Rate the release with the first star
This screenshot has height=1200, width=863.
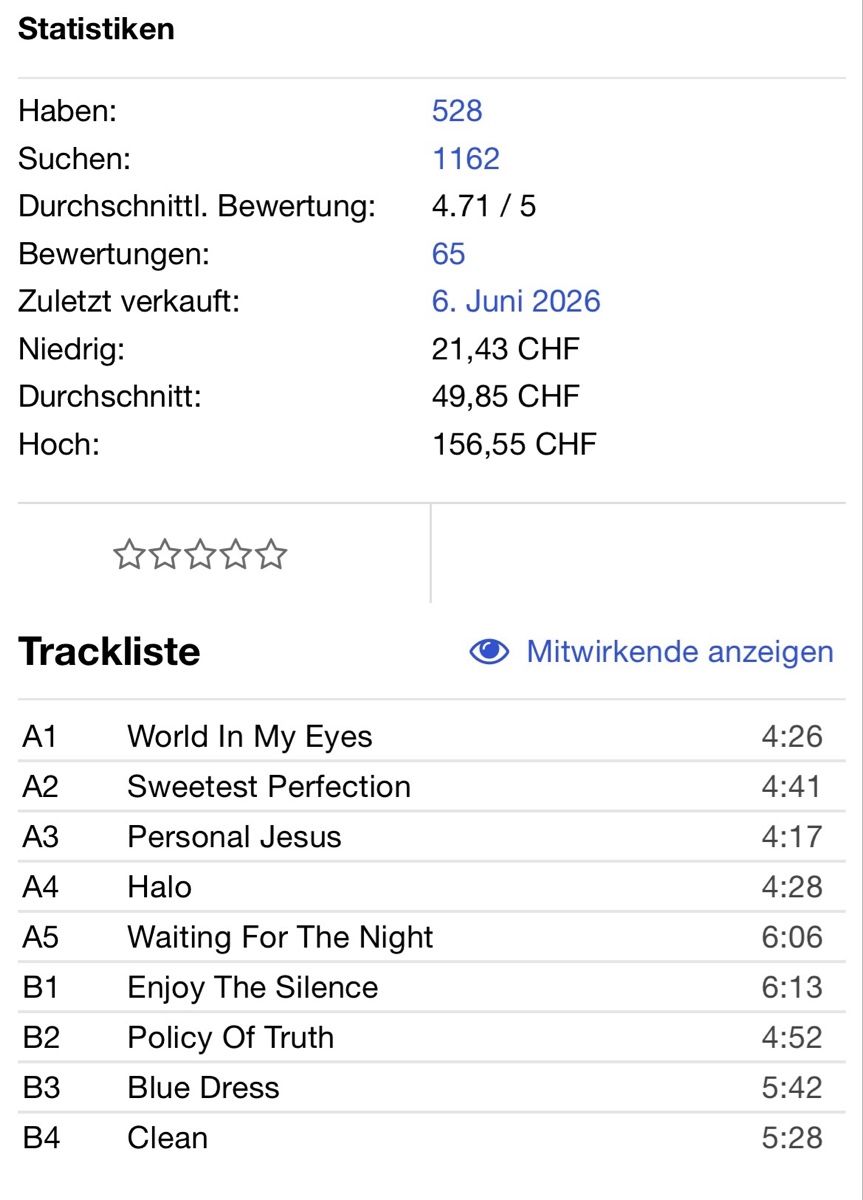click(x=129, y=554)
